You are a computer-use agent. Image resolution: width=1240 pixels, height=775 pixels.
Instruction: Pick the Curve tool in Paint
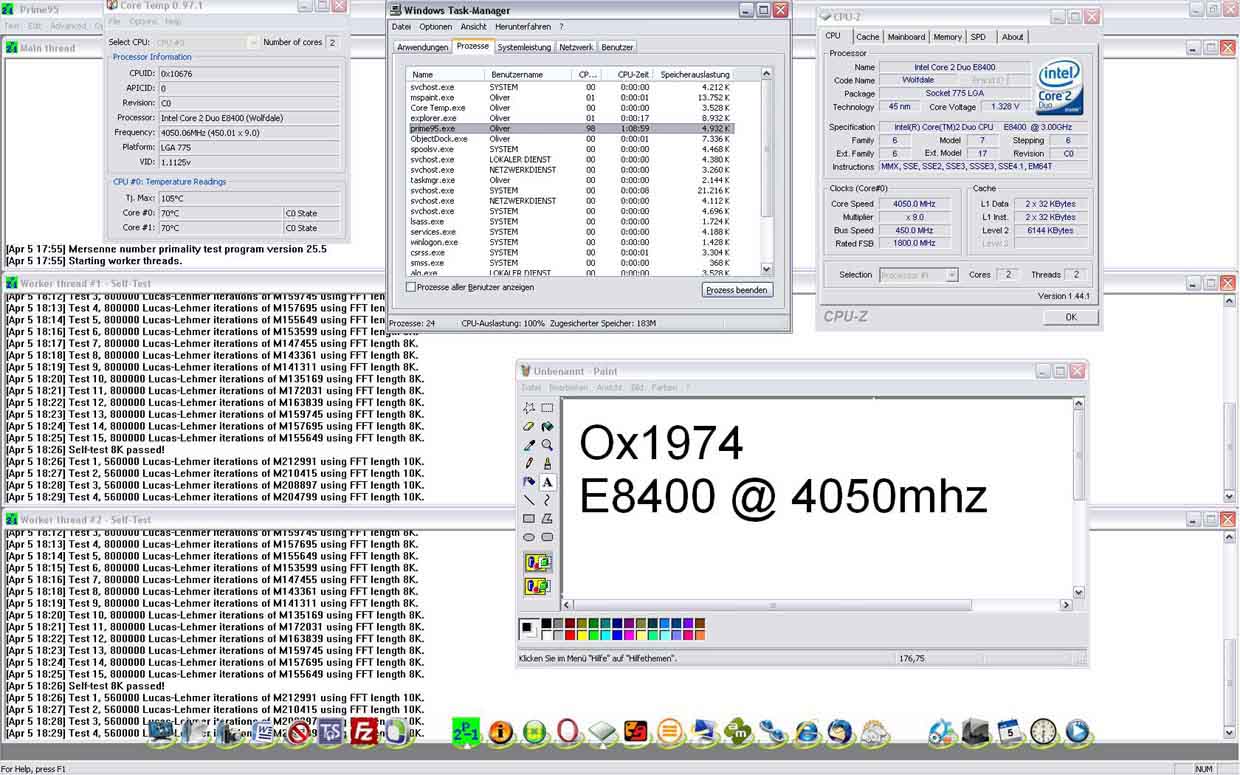tap(547, 500)
